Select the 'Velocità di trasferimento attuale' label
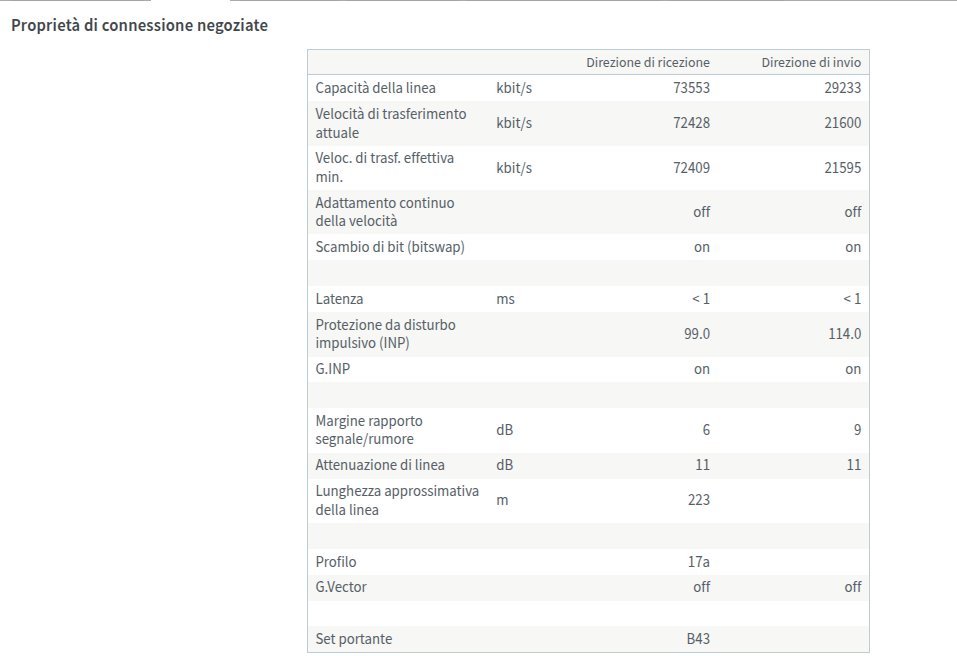The width and height of the screenshot is (957, 656). pos(391,123)
